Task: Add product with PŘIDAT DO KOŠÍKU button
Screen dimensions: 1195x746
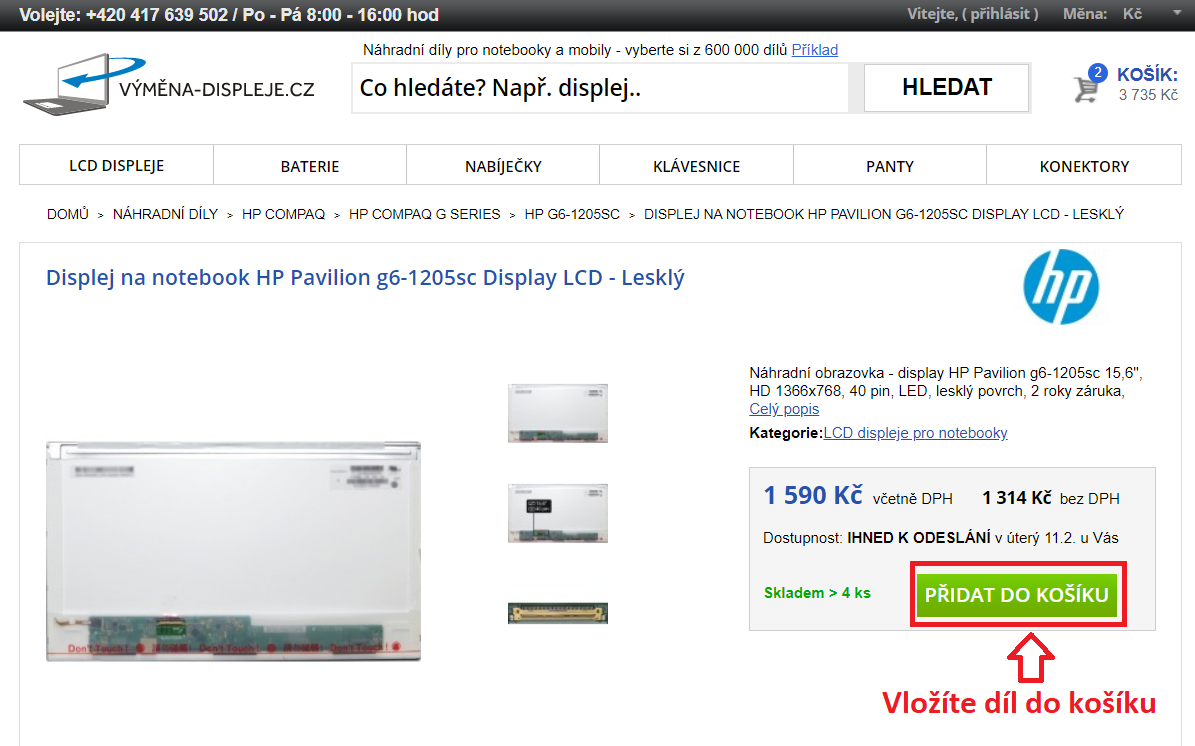Action: (1017, 594)
